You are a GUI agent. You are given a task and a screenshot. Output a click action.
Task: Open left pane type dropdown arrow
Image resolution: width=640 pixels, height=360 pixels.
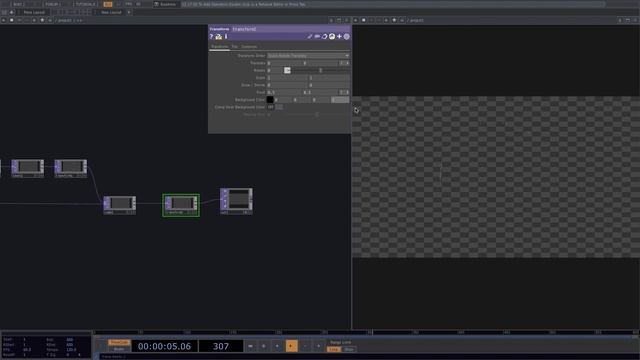4,20
